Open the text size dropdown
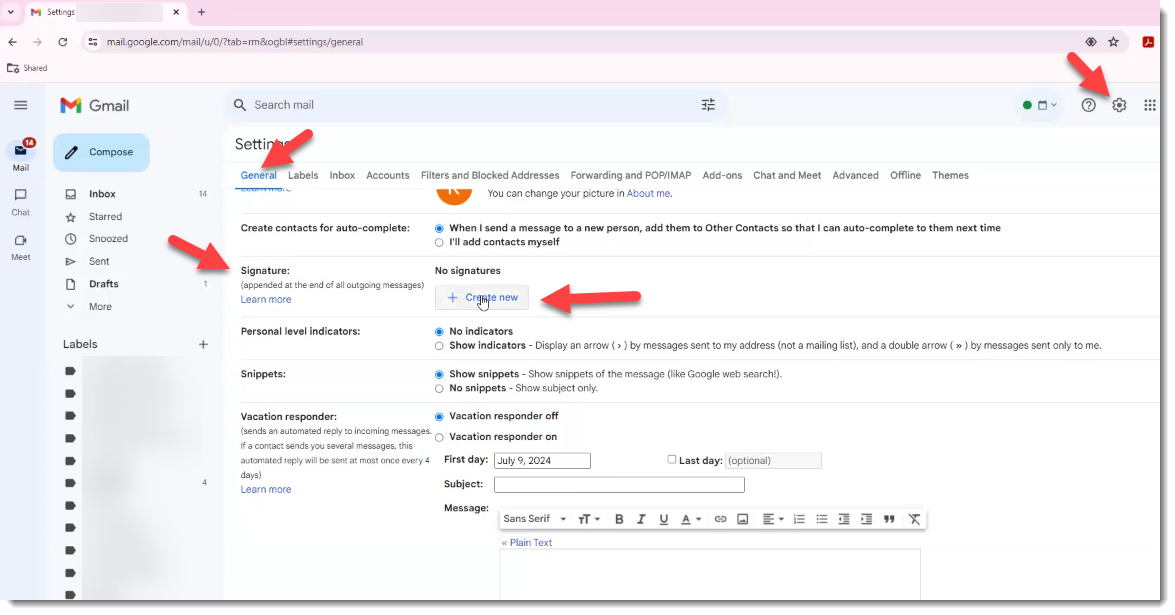The width and height of the screenshot is (1175, 615). (x=589, y=519)
